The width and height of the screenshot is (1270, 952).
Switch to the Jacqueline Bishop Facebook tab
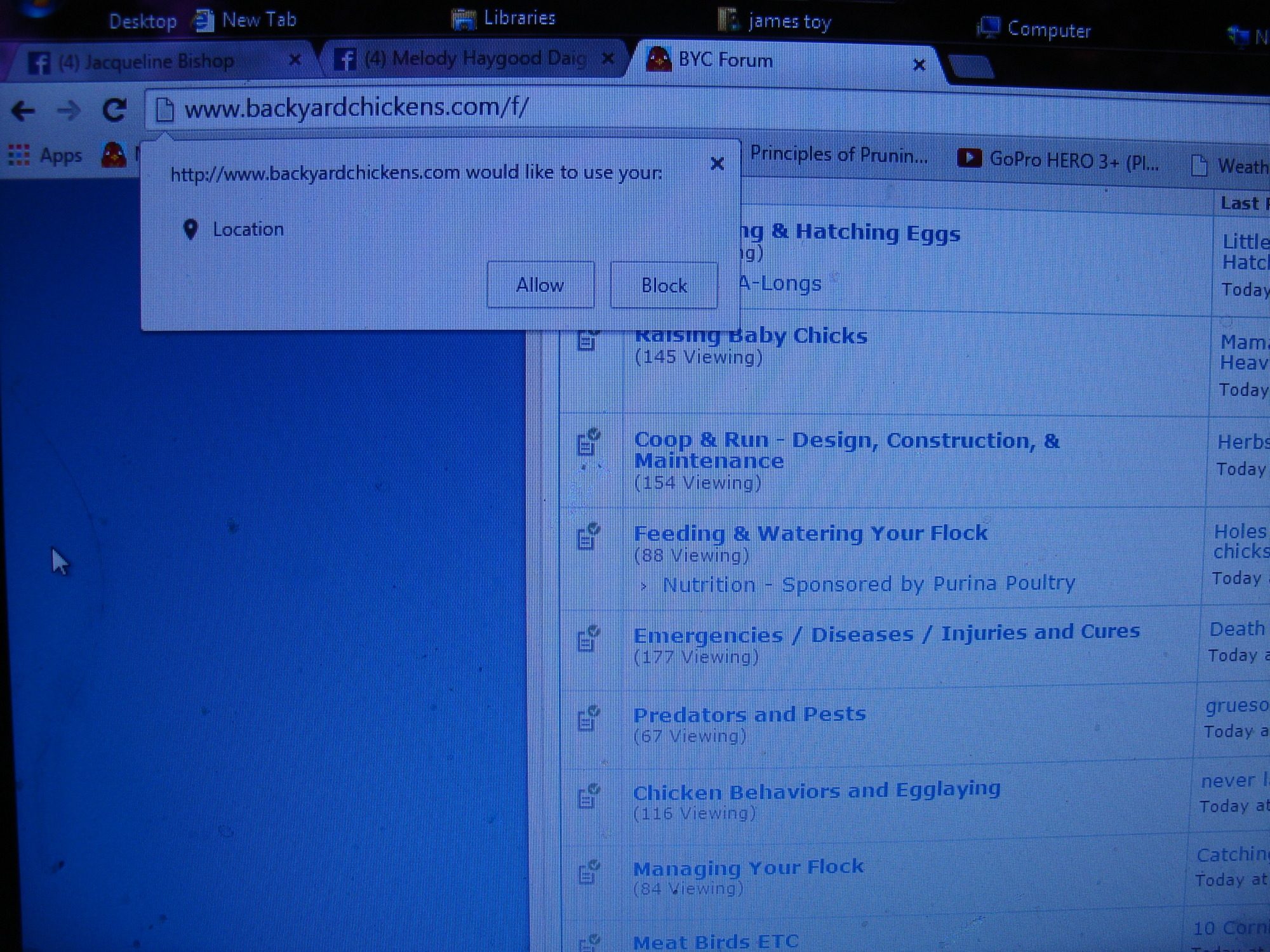pyautogui.click(x=146, y=62)
